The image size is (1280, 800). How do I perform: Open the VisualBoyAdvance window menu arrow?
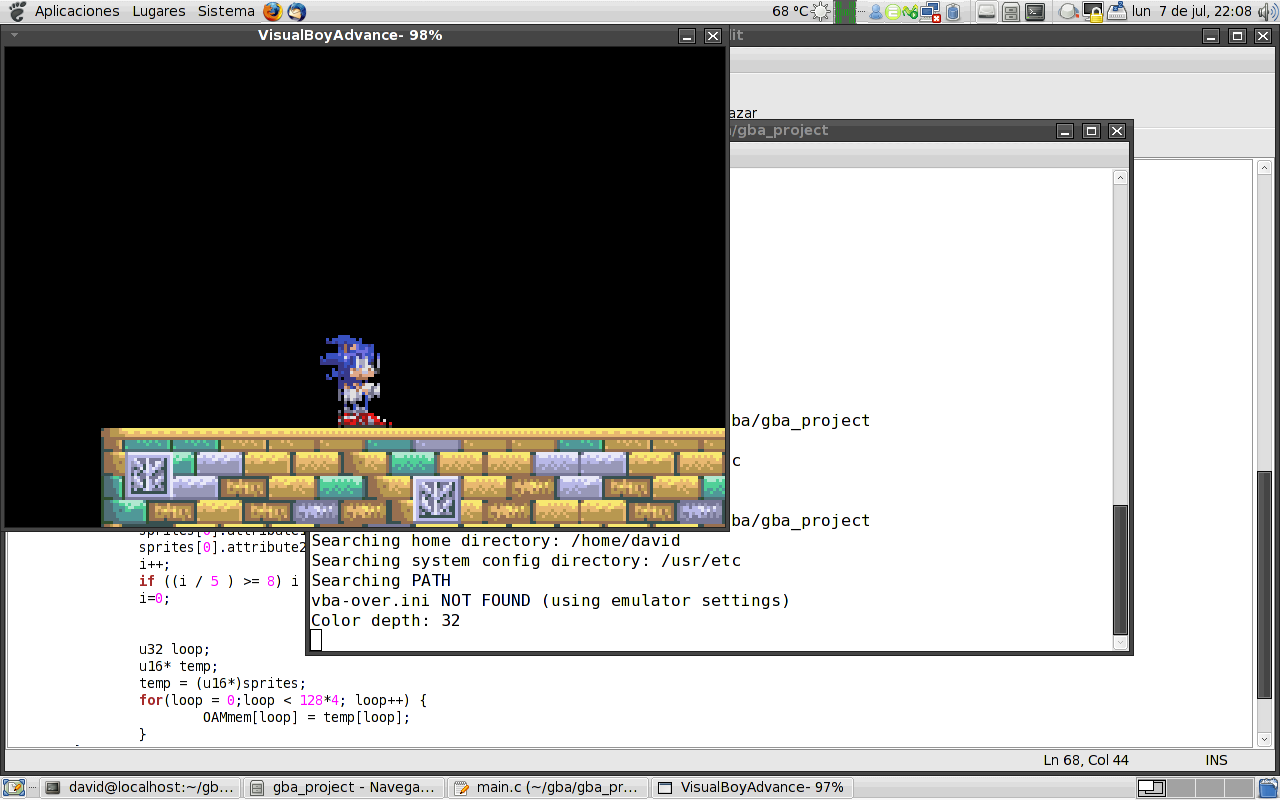point(15,35)
